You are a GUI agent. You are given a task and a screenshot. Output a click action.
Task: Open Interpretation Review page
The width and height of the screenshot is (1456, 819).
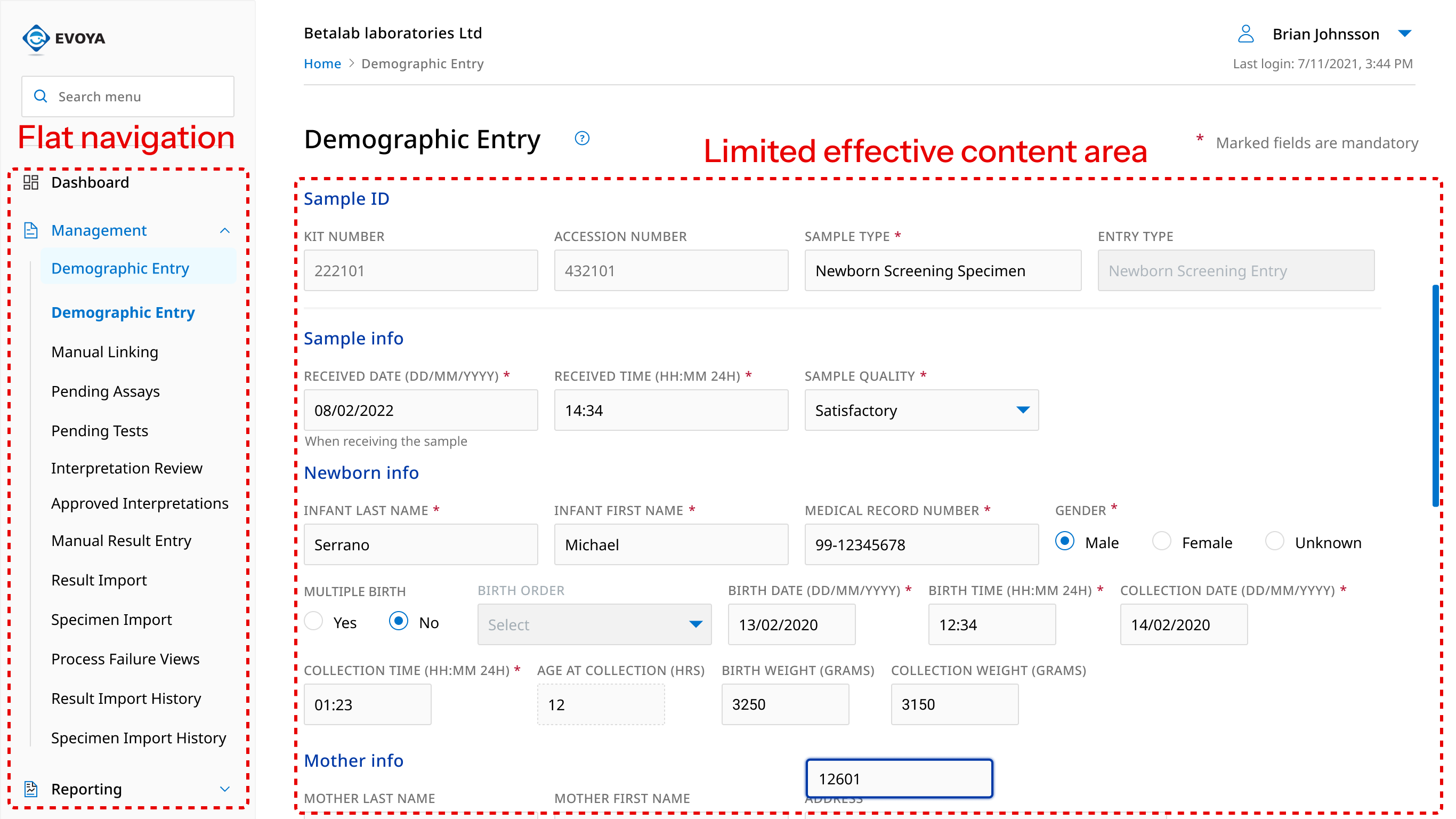(127, 469)
